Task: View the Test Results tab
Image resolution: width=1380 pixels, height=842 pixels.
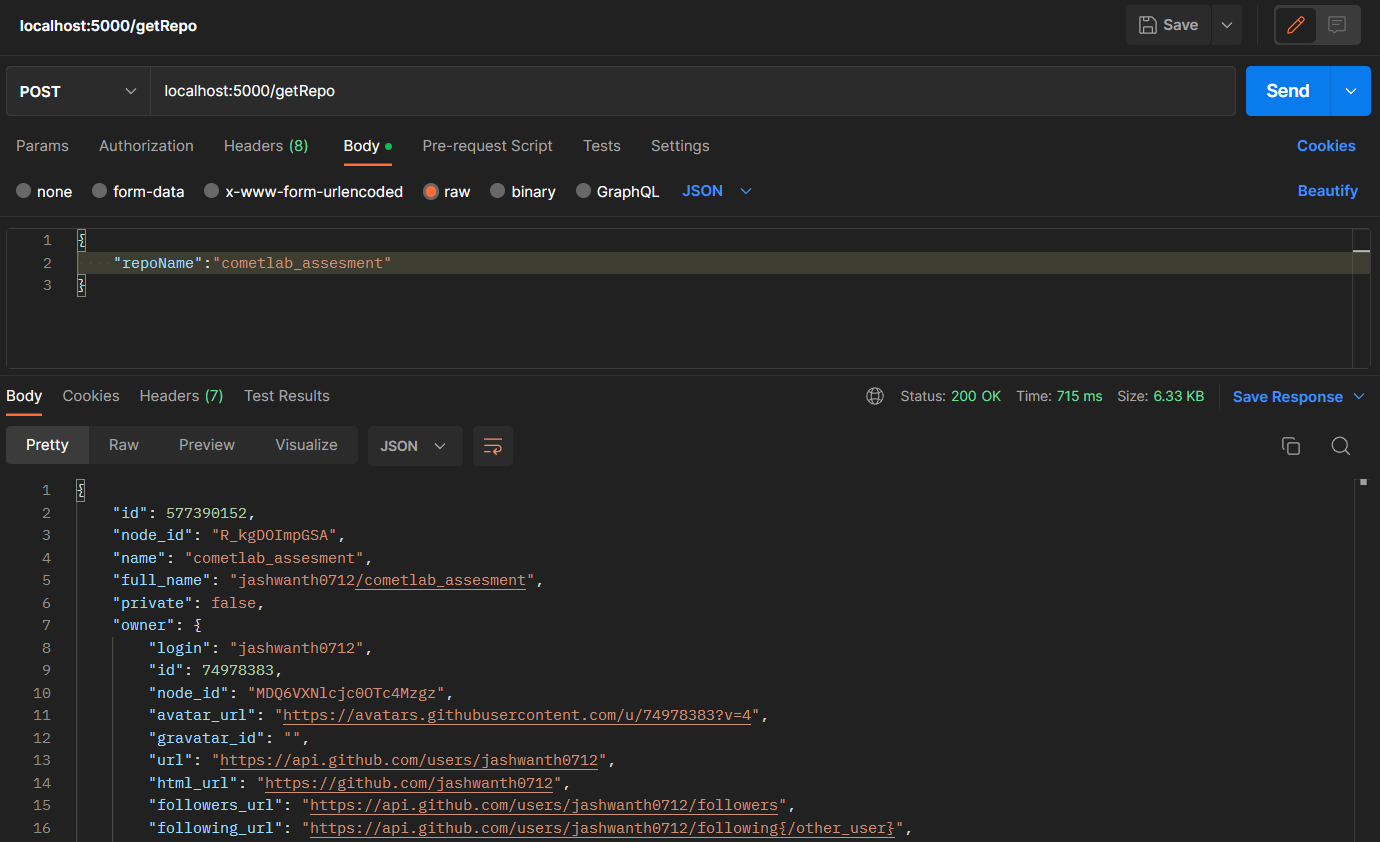Action: (287, 396)
